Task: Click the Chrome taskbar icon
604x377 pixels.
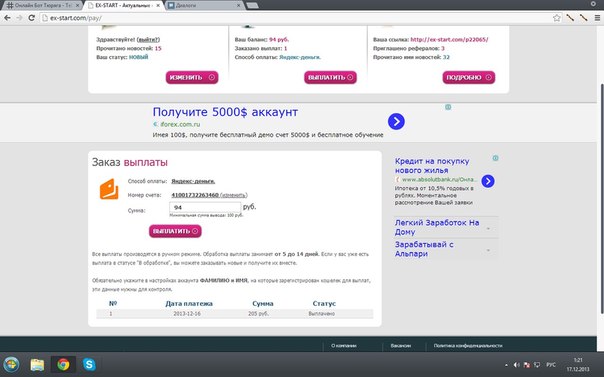Action: (x=63, y=364)
